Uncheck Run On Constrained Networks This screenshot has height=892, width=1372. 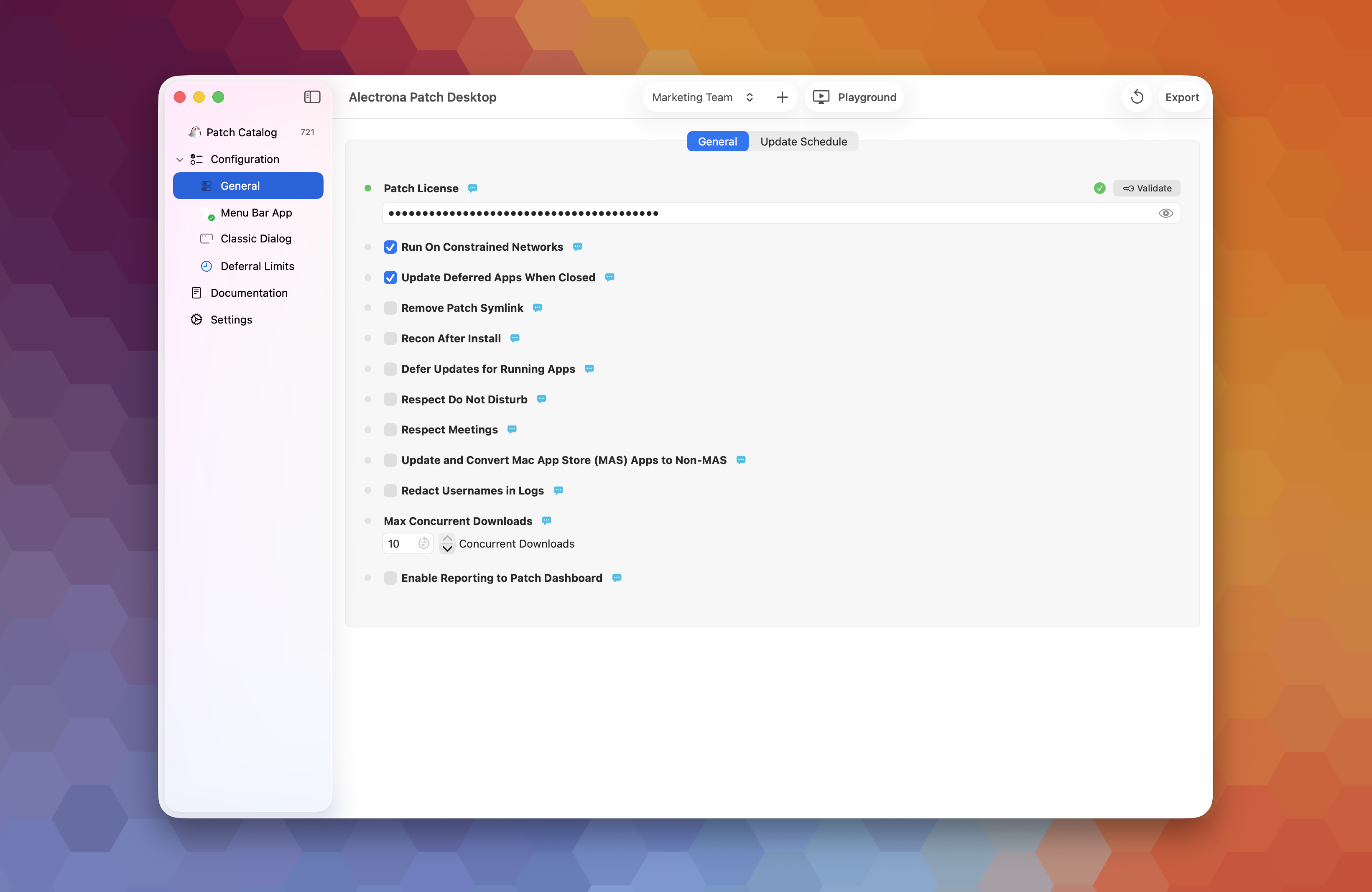(390, 247)
